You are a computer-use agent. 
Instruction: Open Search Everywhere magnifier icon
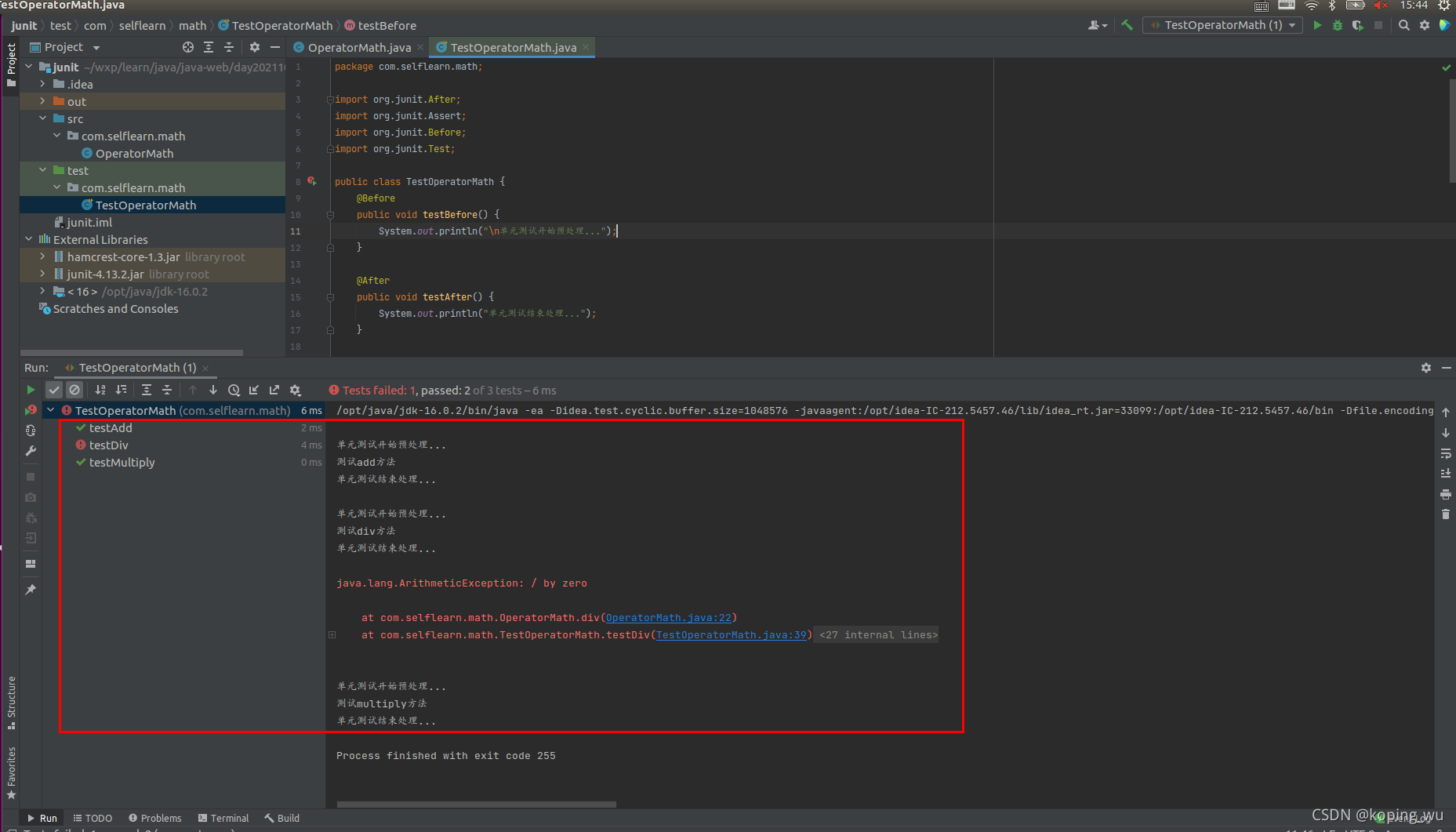coord(1404,25)
